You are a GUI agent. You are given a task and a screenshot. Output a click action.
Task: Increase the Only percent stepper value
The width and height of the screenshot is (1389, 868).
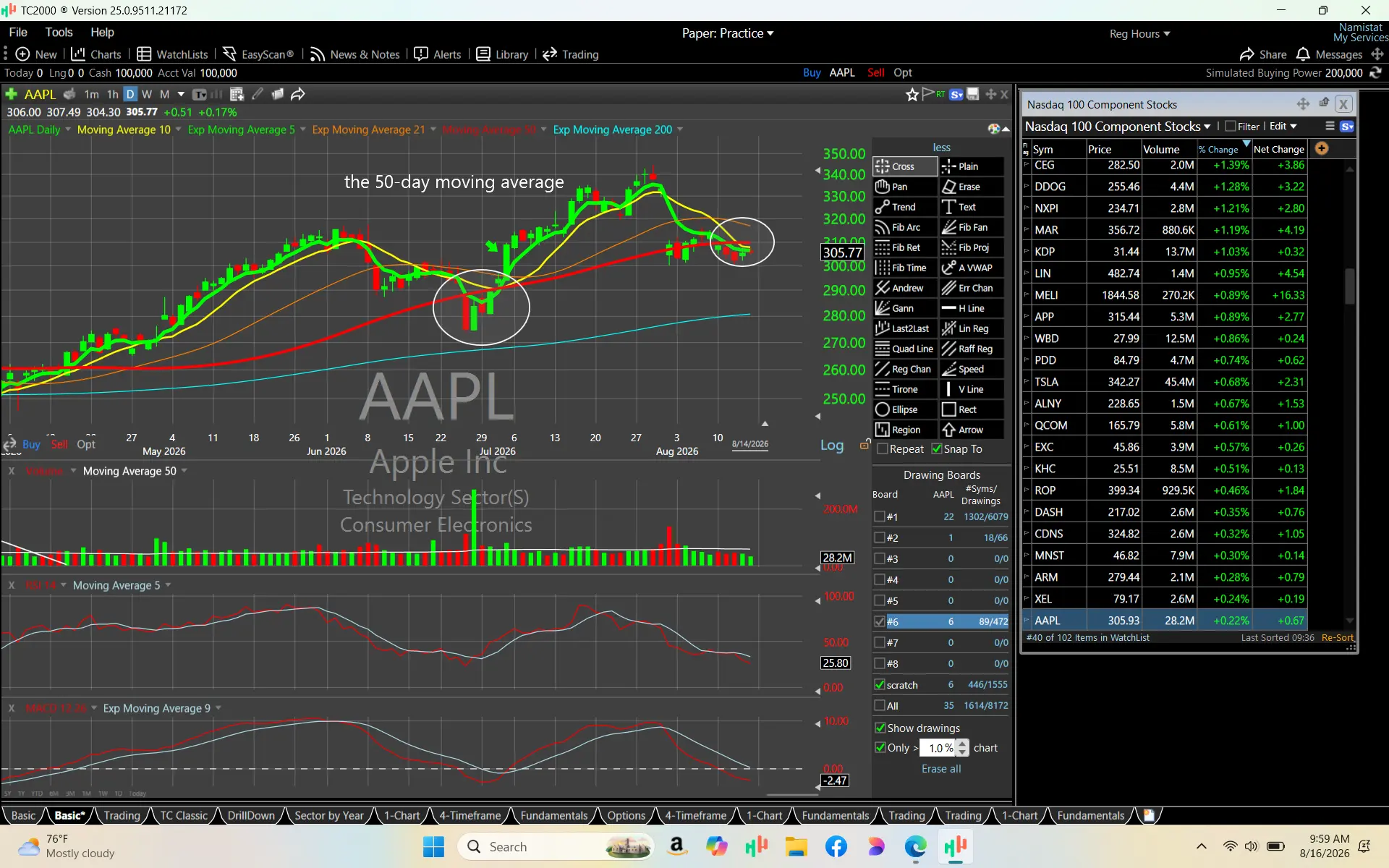click(x=962, y=744)
